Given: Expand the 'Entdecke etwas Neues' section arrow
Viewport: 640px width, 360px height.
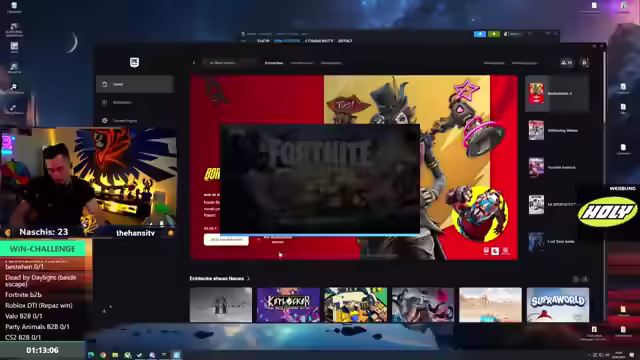Looking at the screenshot, I should [249, 278].
